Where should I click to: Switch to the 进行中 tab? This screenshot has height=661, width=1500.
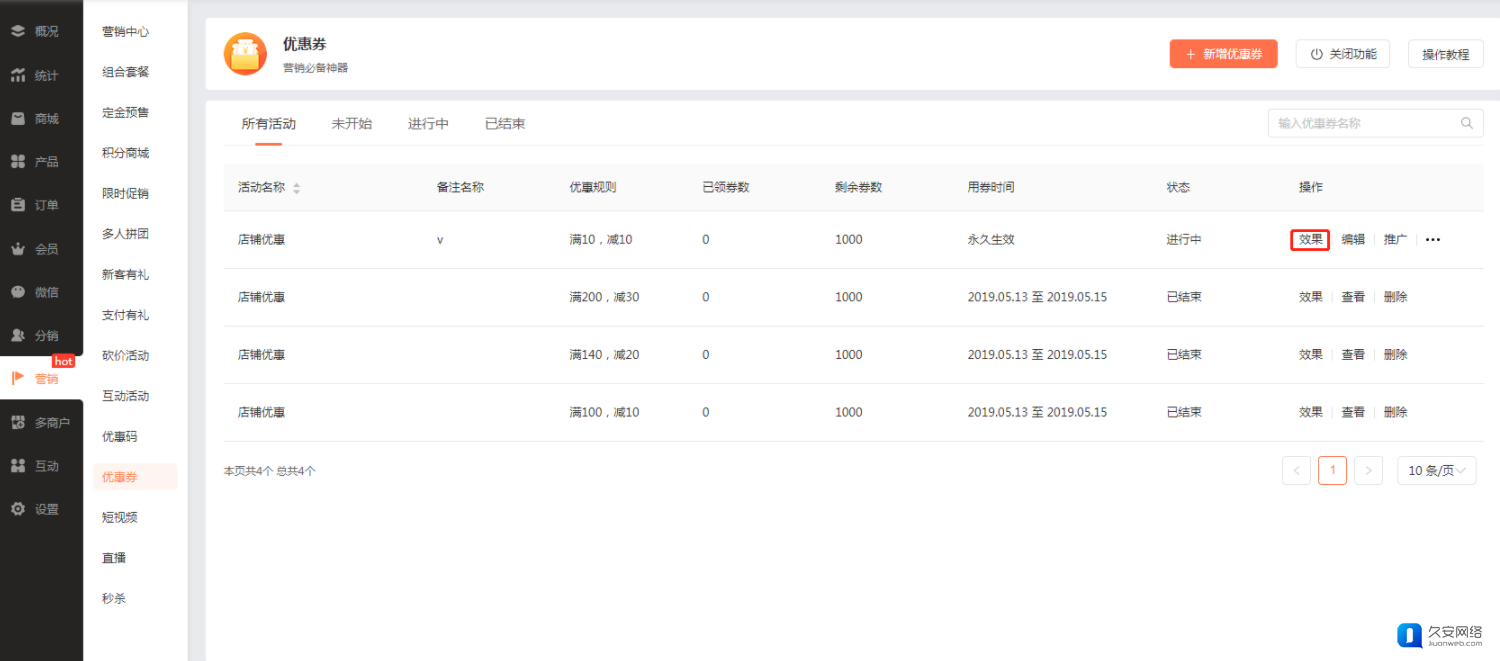[428, 124]
